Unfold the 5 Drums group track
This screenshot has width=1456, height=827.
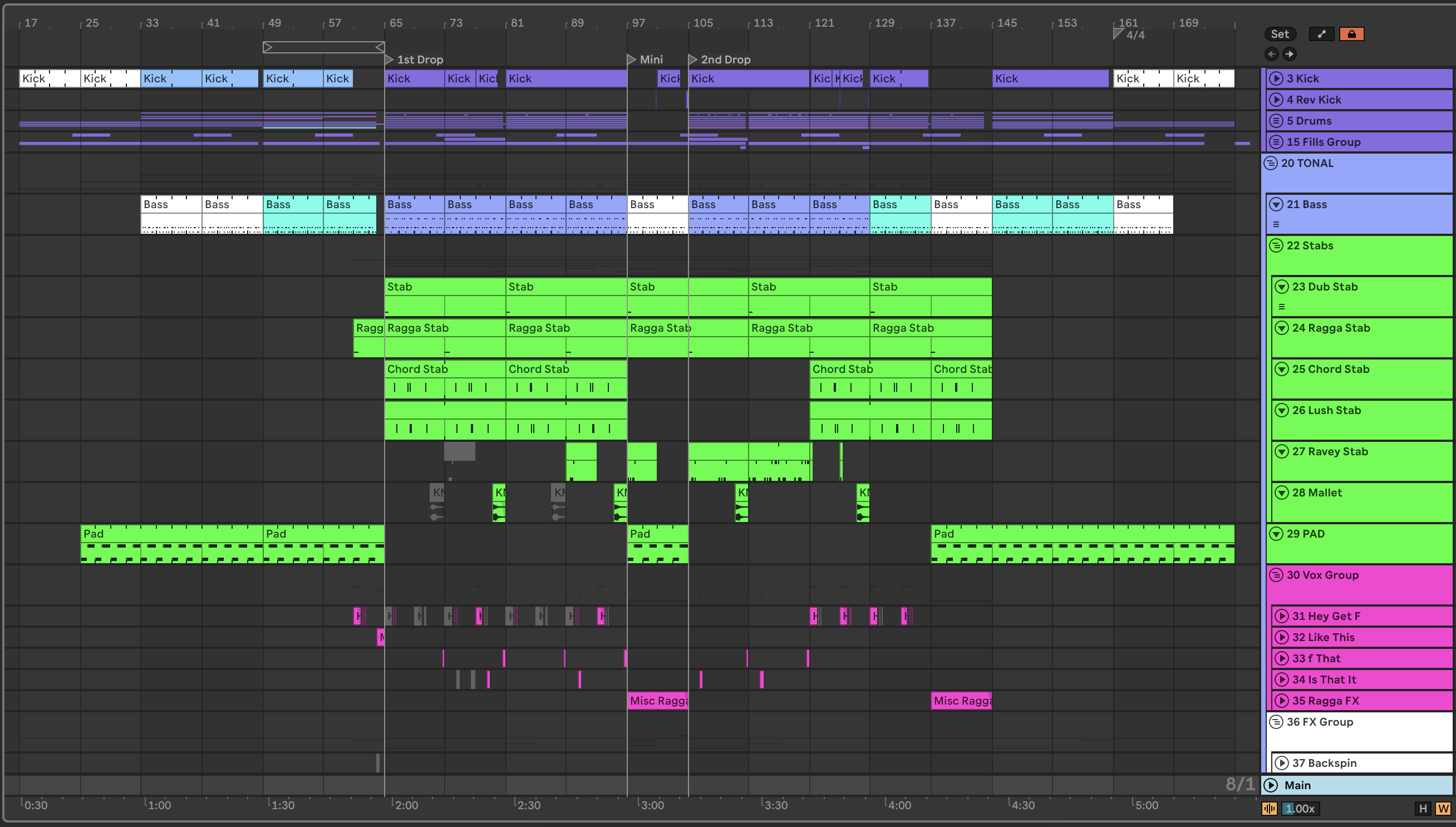click(1276, 121)
